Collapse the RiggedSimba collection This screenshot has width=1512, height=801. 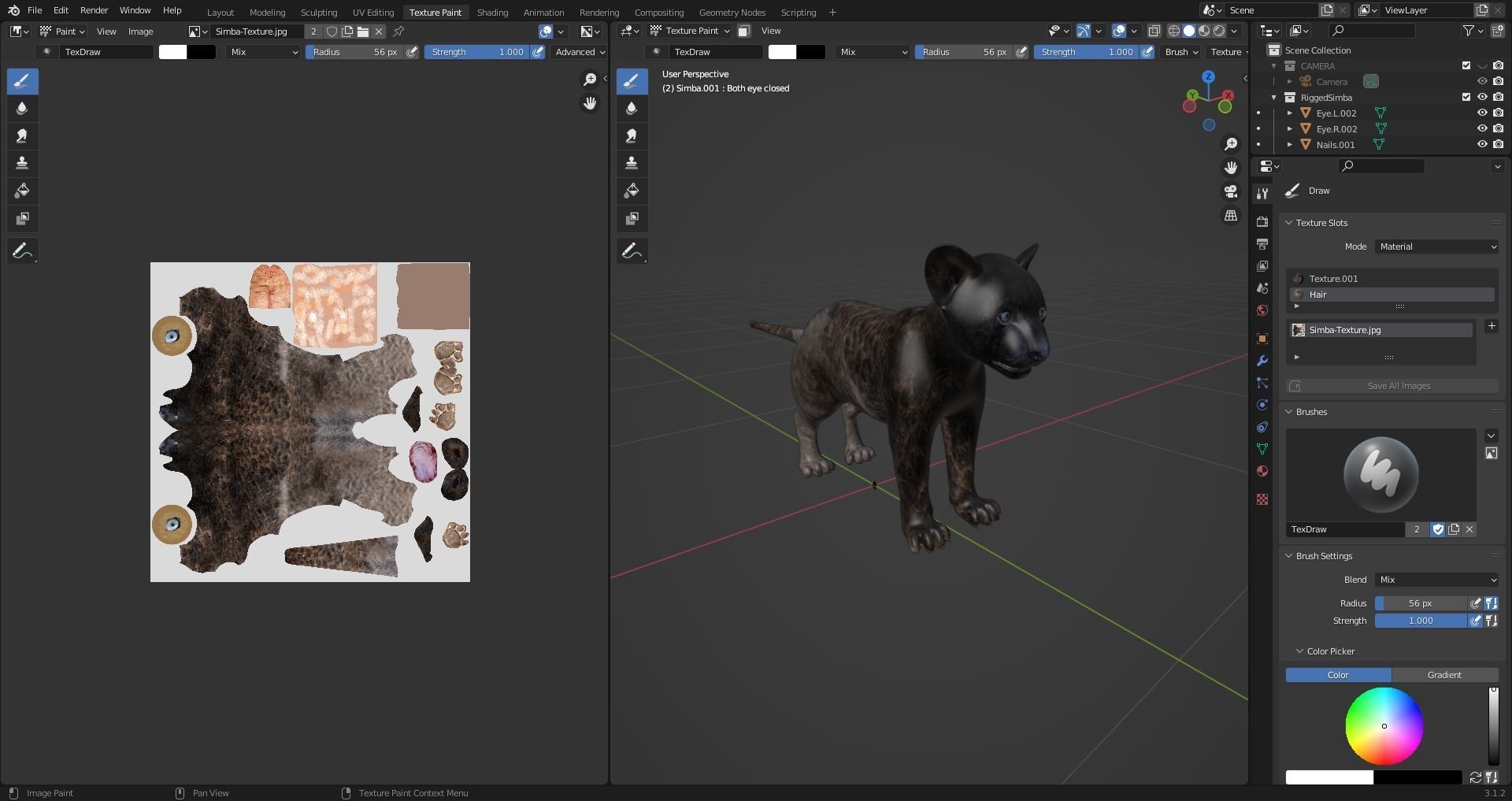(x=1274, y=98)
